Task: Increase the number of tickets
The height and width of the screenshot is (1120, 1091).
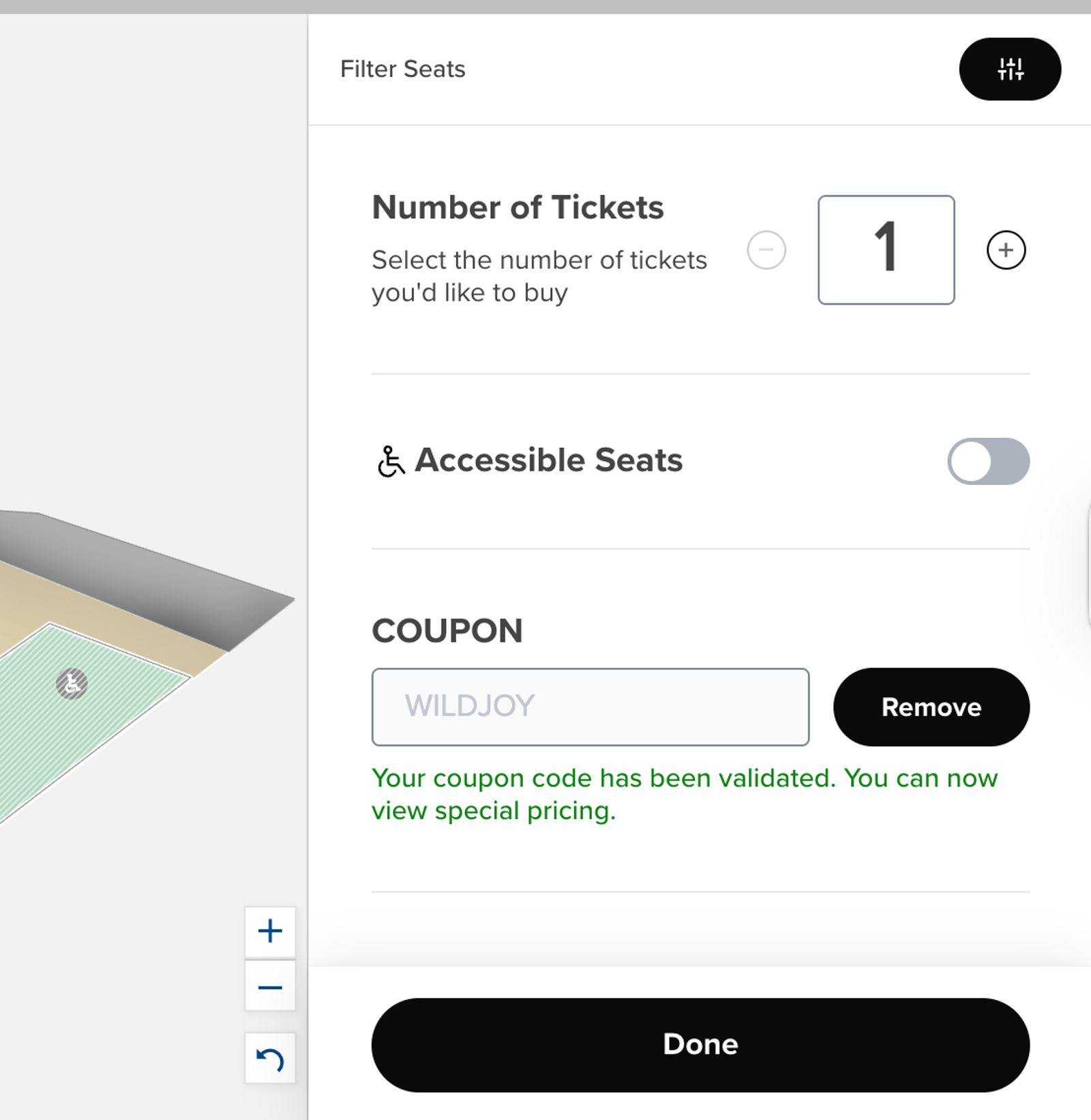Action: click(x=1006, y=250)
